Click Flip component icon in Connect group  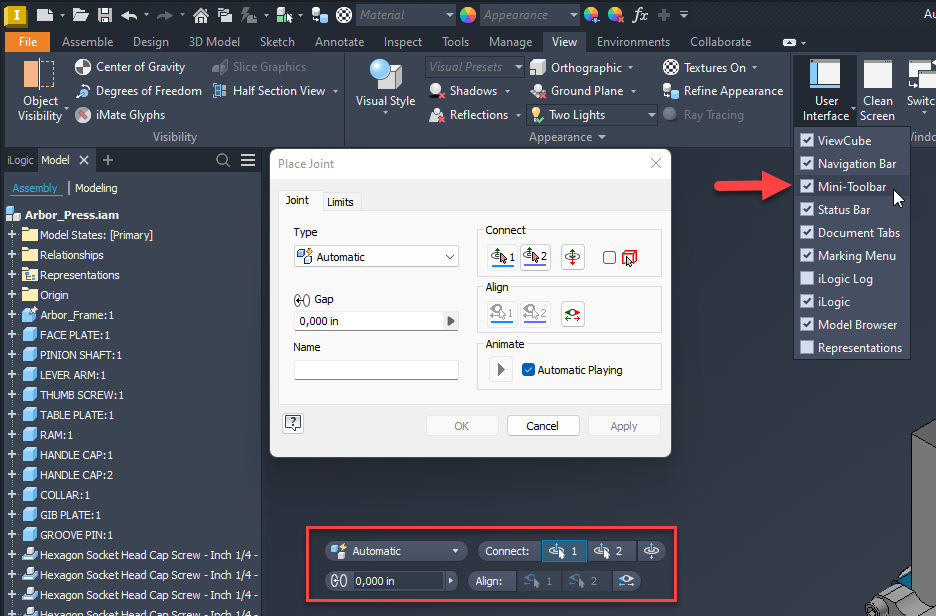click(572, 257)
